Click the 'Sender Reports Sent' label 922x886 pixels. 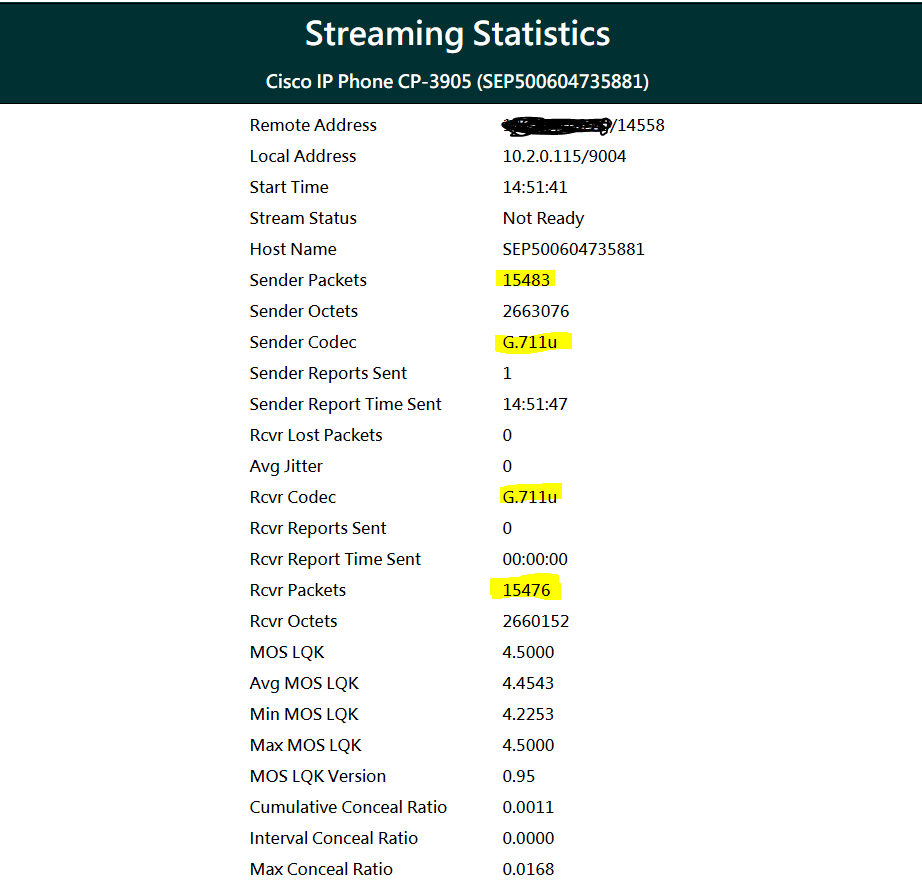click(x=328, y=373)
